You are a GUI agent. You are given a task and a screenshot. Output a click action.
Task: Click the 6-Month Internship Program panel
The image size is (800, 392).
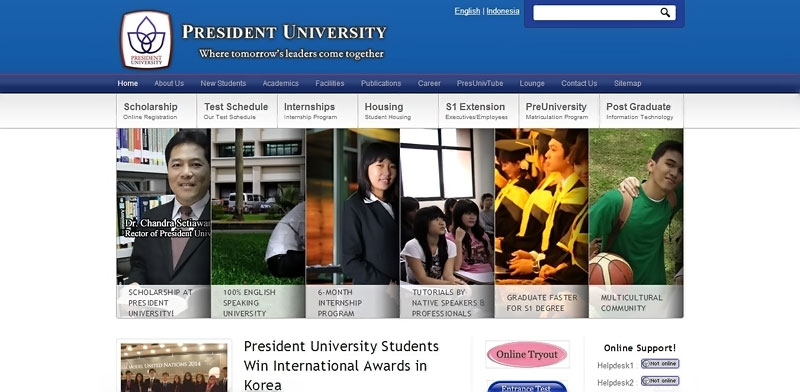coord(353,223)
